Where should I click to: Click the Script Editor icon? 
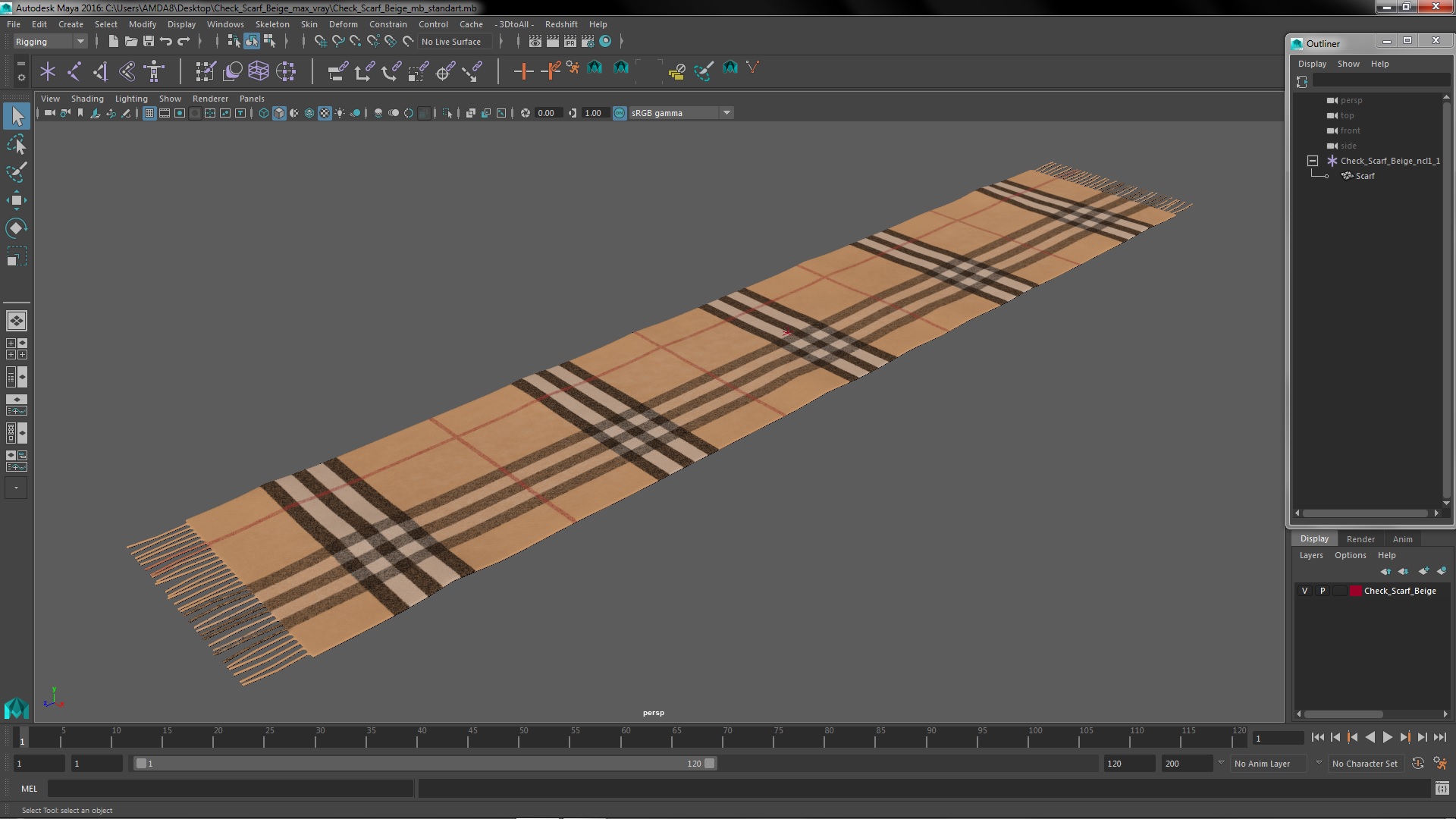pos(1442,789)
